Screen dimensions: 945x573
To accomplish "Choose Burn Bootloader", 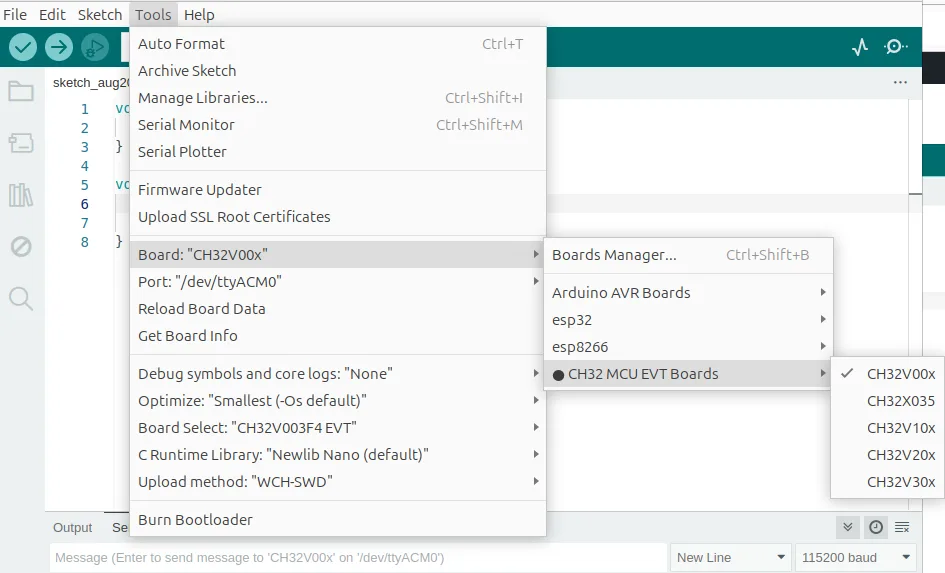I will (338, 520).
